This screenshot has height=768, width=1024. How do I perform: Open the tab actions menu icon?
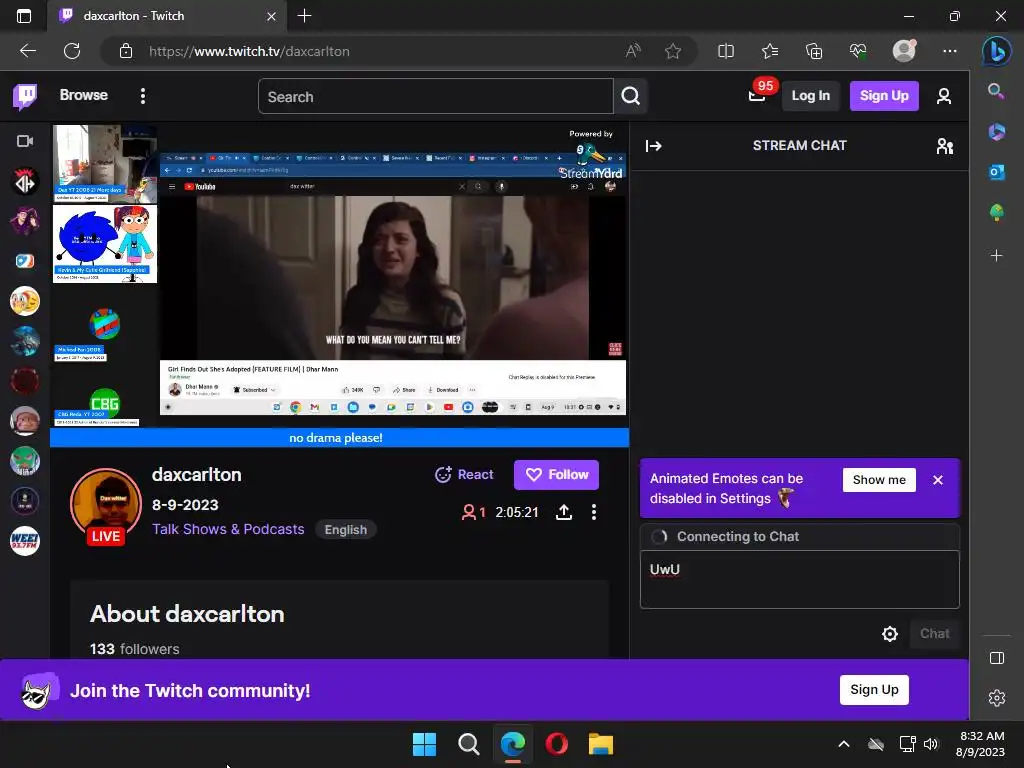[x=24, y=16]
